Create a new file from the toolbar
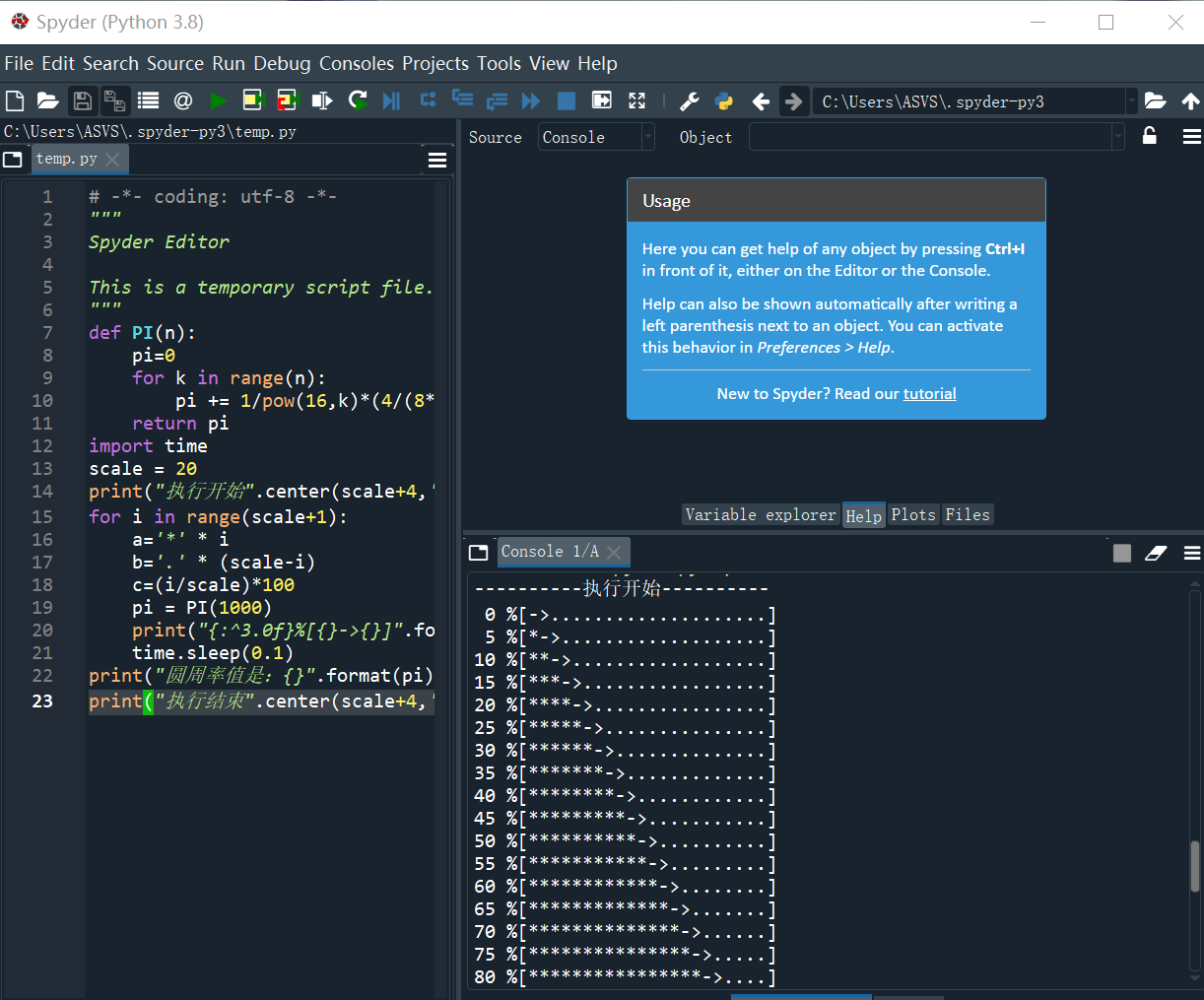The height and width of the screenshot is (1000, 1204). (x=15, y=100)
